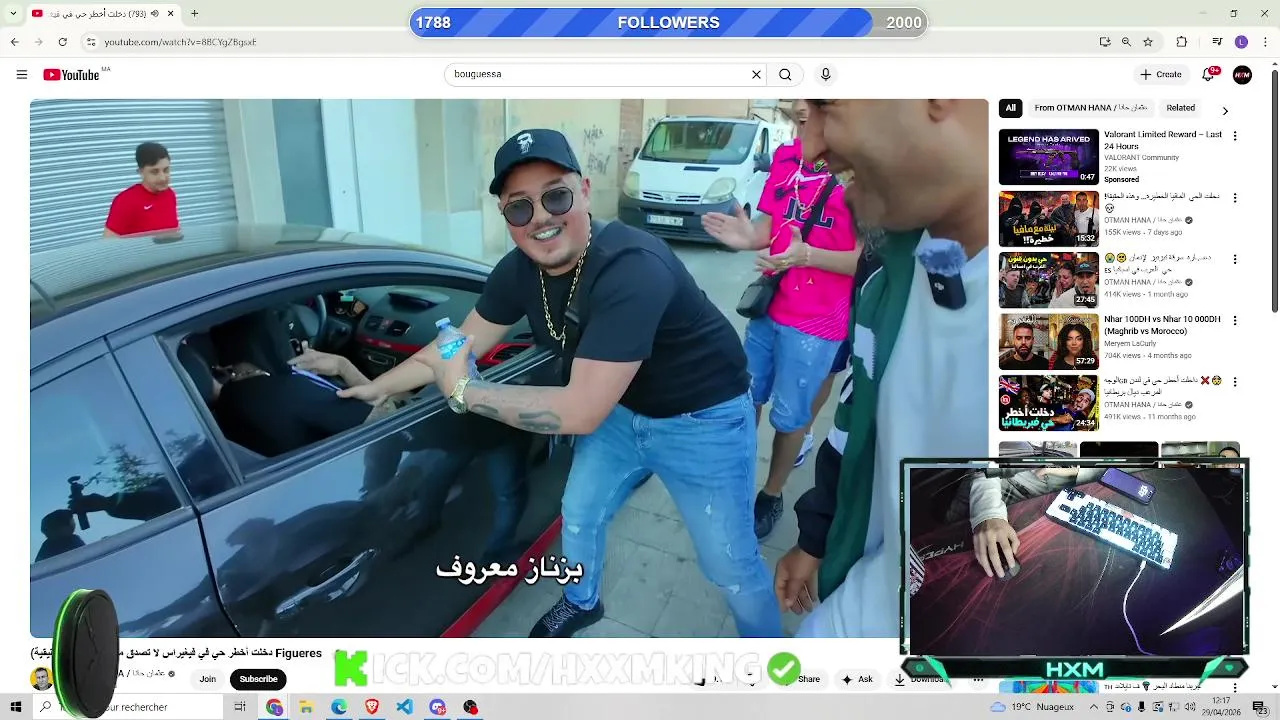Focus the browser address bar URL
The height and width of the screenshot is (720, 1280).
click(x=180, y=42)
